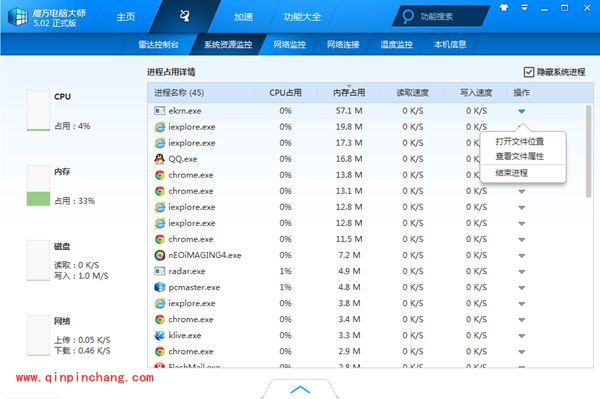Sort by the 写入速度 column header

pyautogui.click(x=476, y=93)
